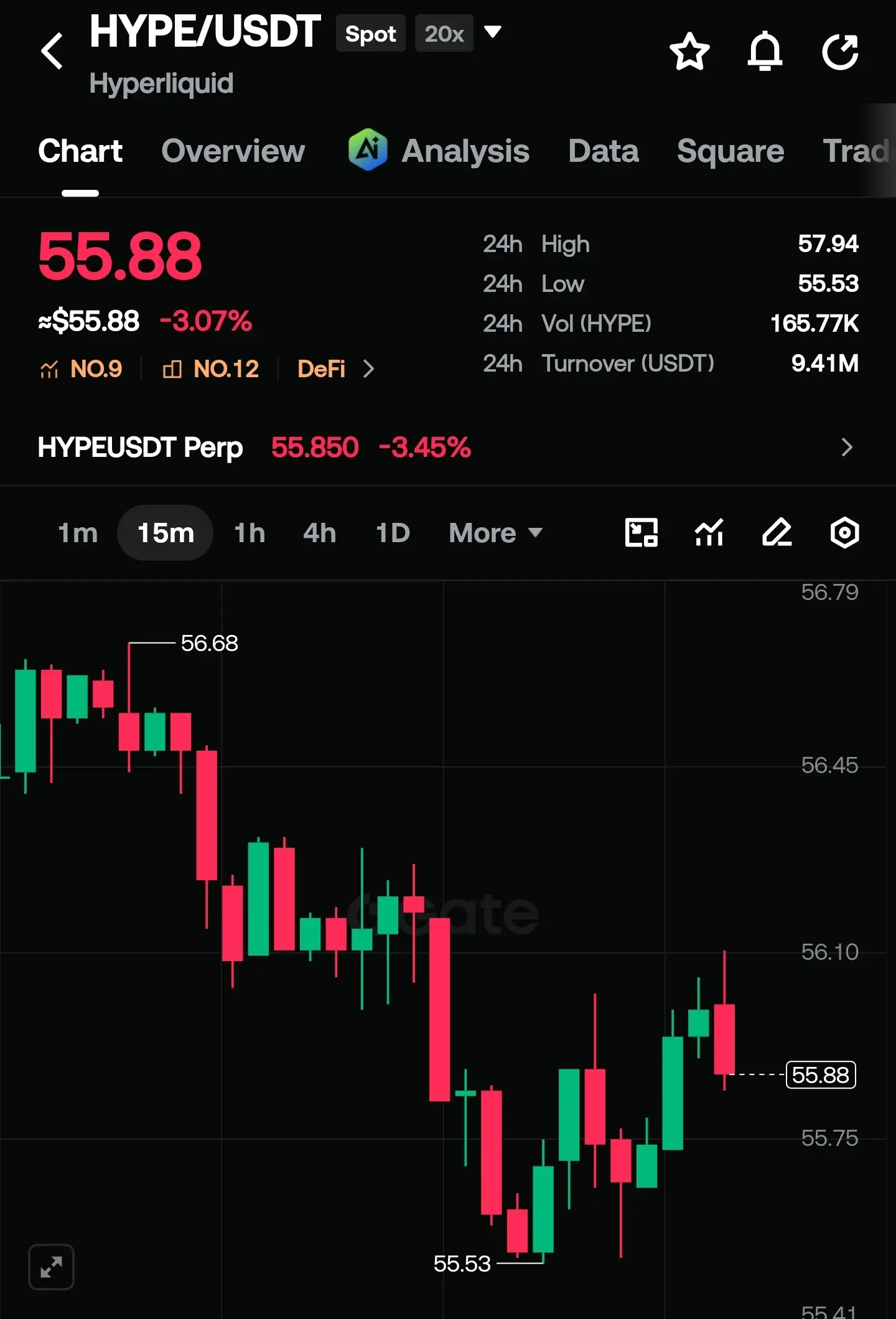896x1319 pixels.
Task: Switch to the Chart tab
Action: (x=80, y=151)
